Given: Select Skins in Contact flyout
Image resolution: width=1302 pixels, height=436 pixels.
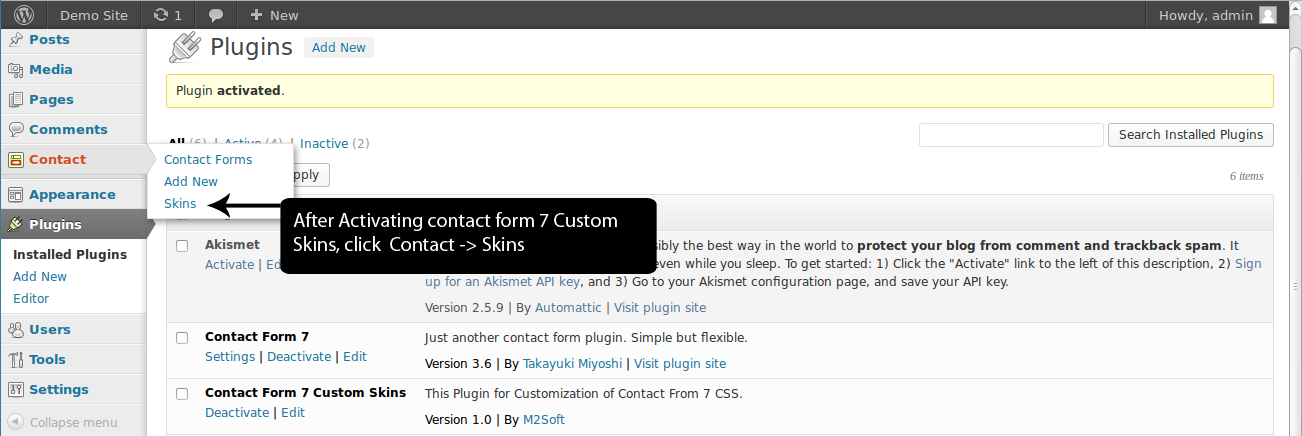Looking at the screenshot, I should (x=180, y=204).
